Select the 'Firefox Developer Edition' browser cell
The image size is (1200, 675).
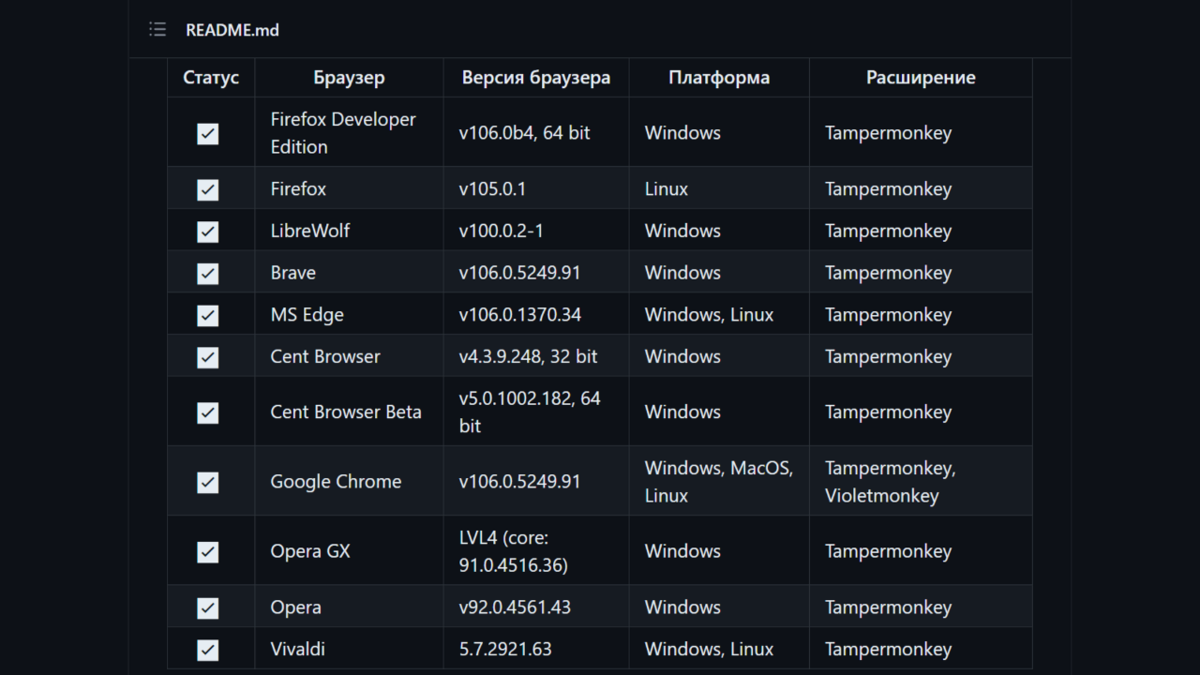coord(349,132)
